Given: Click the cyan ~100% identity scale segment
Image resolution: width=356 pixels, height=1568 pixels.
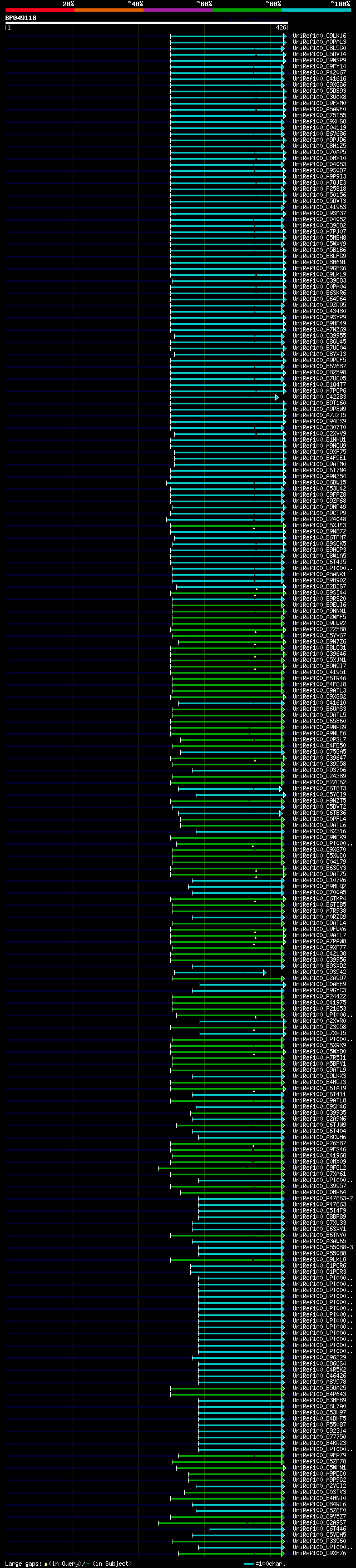Looking at the screenshot, I should (316, 10).
